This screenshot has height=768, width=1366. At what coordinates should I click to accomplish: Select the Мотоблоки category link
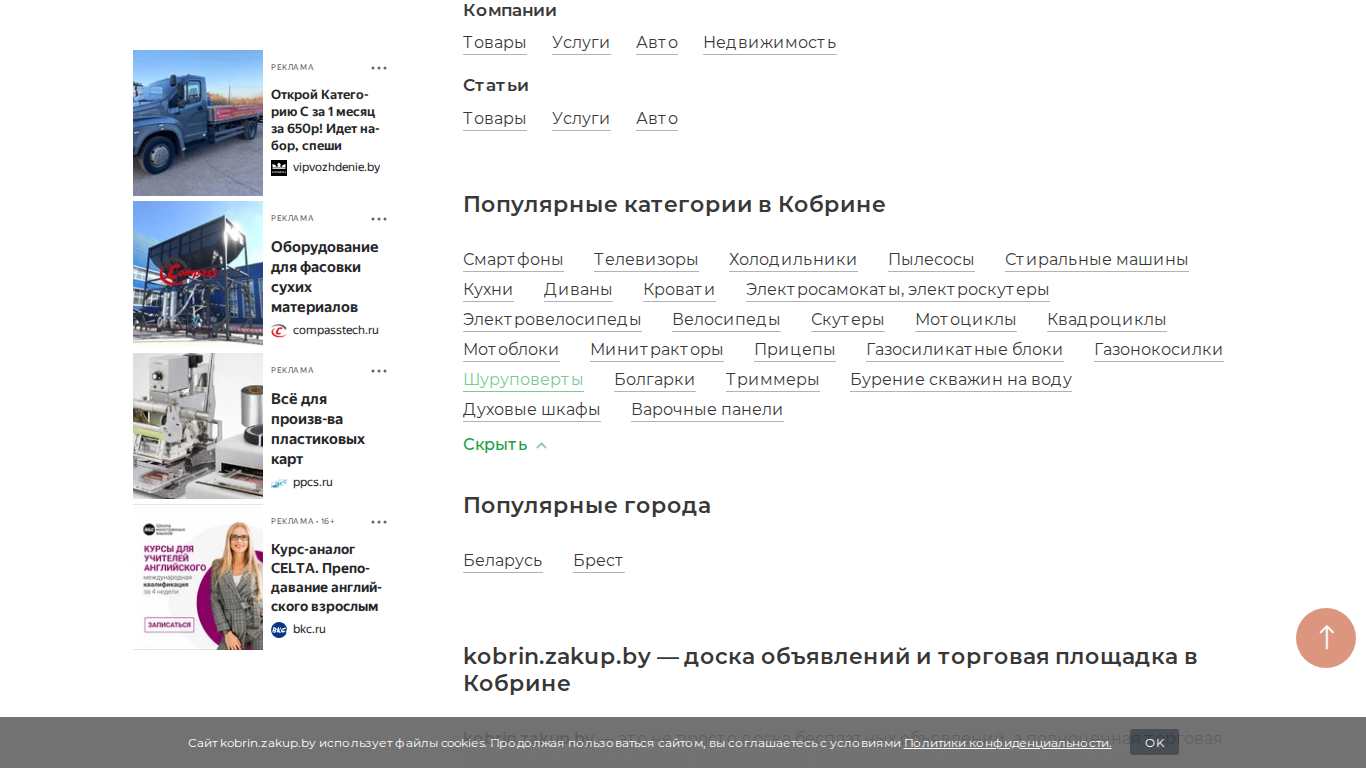point(511,350)
